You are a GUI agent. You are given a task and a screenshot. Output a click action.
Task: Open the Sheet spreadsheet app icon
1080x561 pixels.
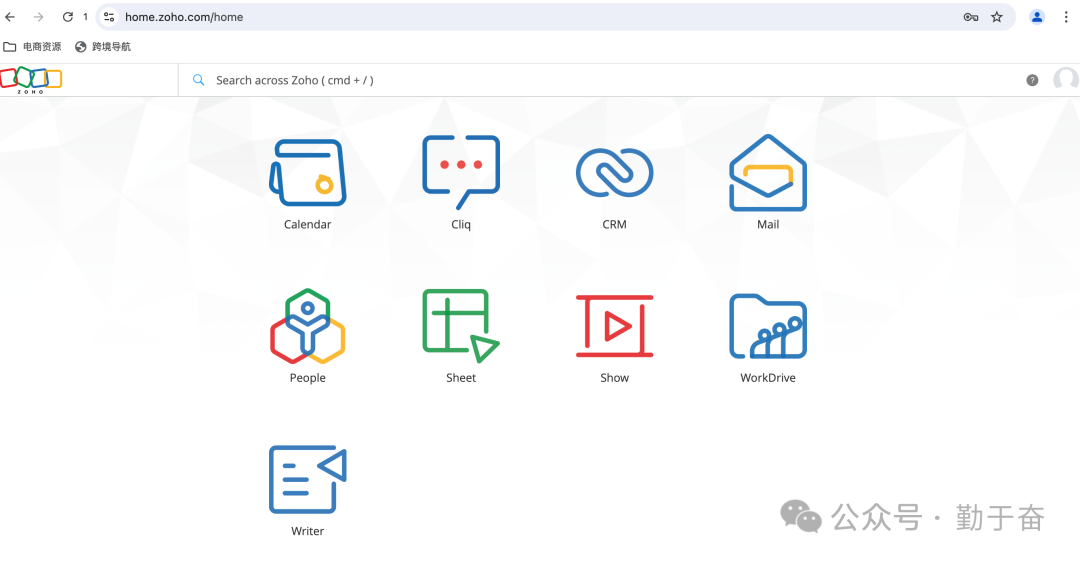pyautogui.click(x=461, y=326)
